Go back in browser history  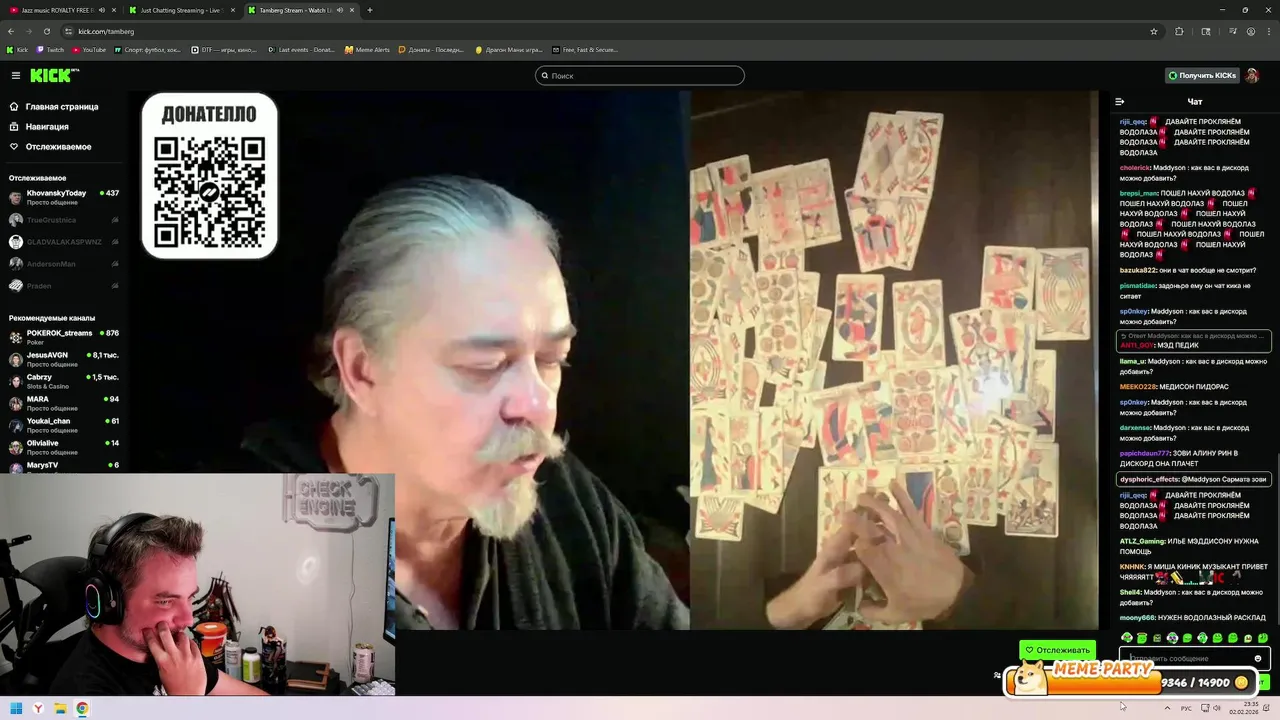click(x=11, y=31)
